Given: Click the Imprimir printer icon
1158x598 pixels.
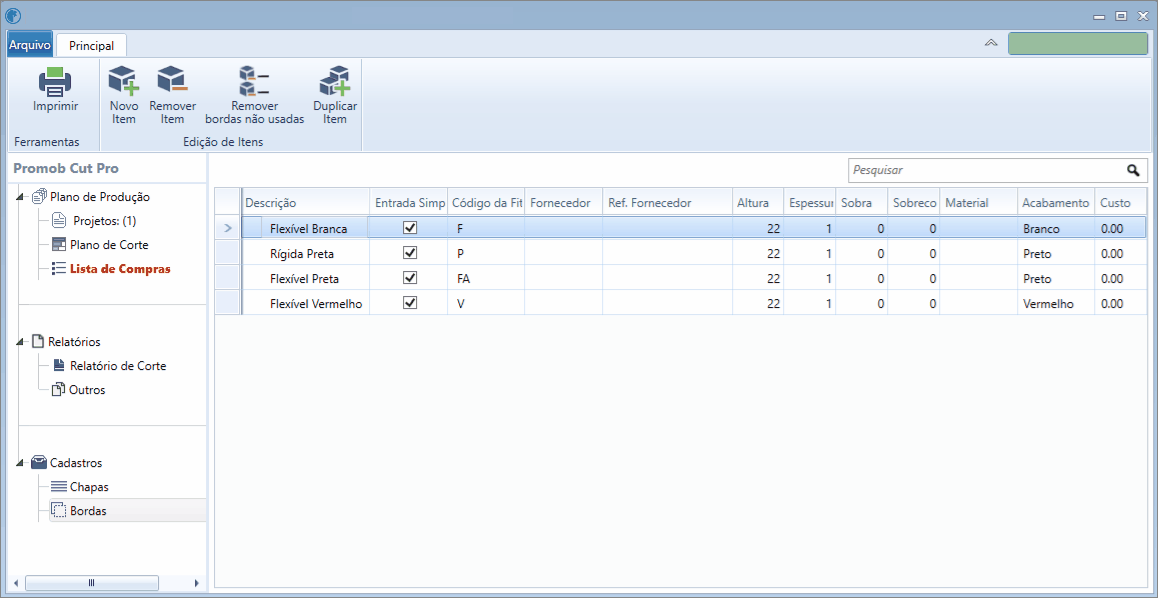Looking at the screenshot, I should pos(55,82).
